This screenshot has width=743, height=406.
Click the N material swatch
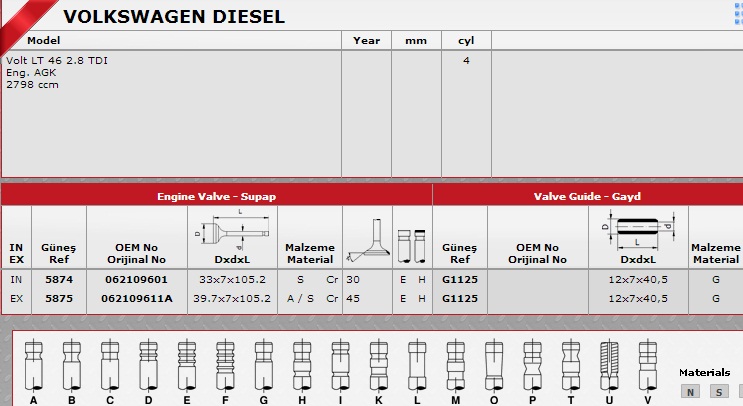(x=690, y=391)
